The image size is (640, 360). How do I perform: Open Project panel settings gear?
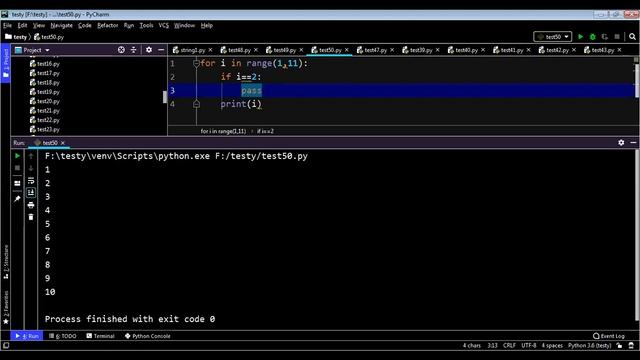point(149,50)
